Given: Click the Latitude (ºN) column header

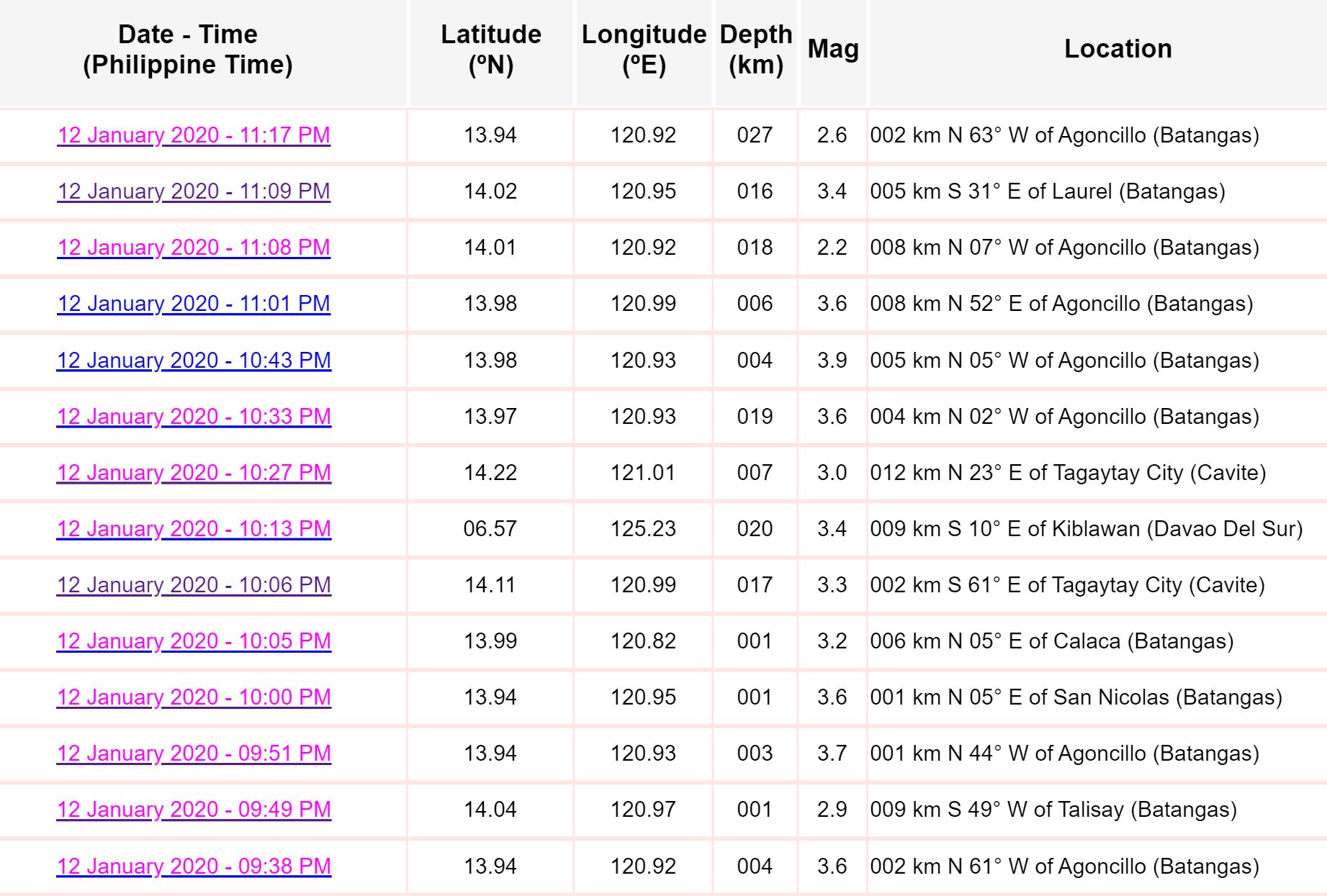Looking at the screenshot, I should point(491,50).
